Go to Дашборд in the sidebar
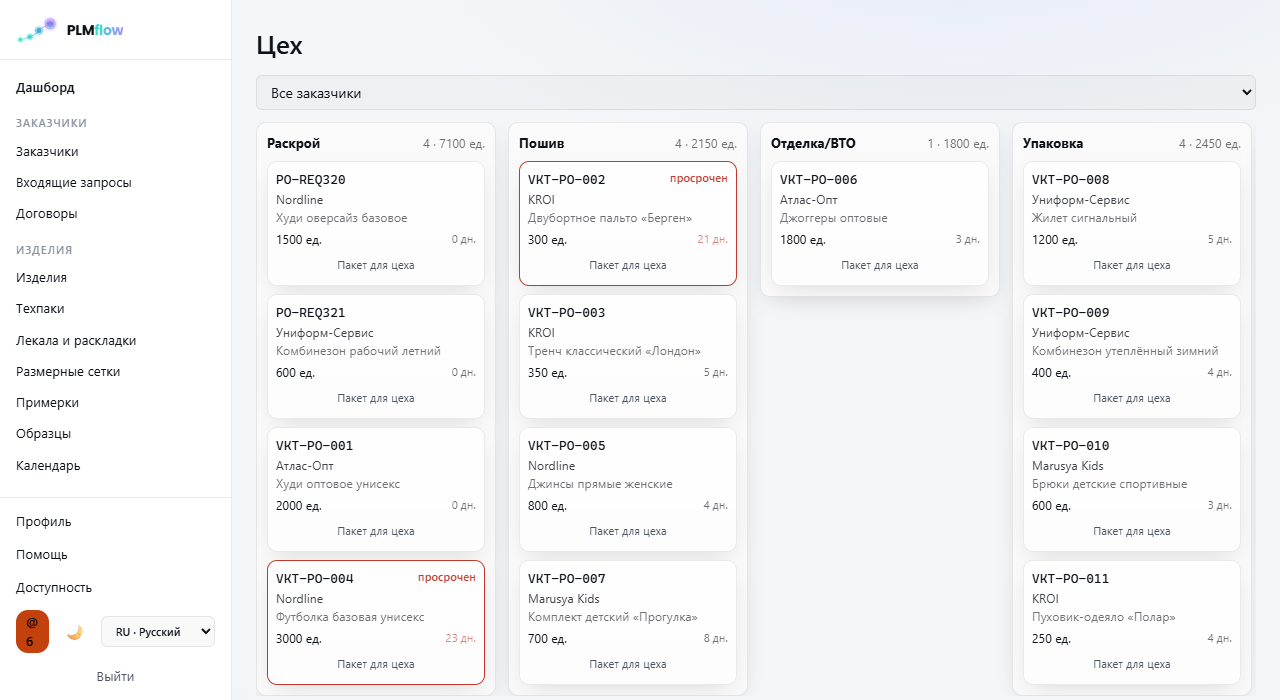 [x=45, y=88]
